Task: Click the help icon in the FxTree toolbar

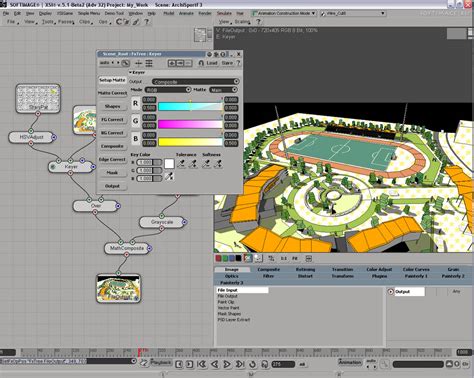Action: coord(146,22)
